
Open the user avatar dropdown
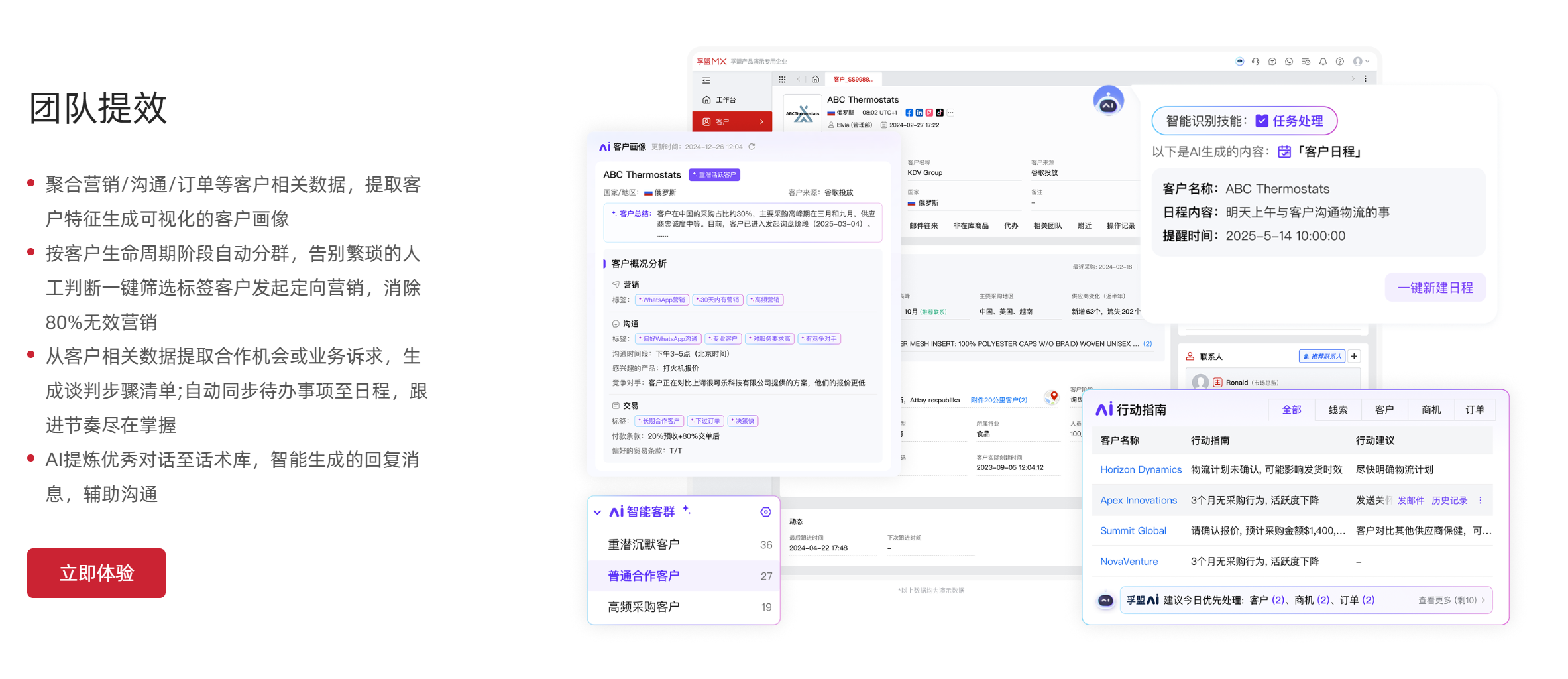click(x=1361, y=62)
